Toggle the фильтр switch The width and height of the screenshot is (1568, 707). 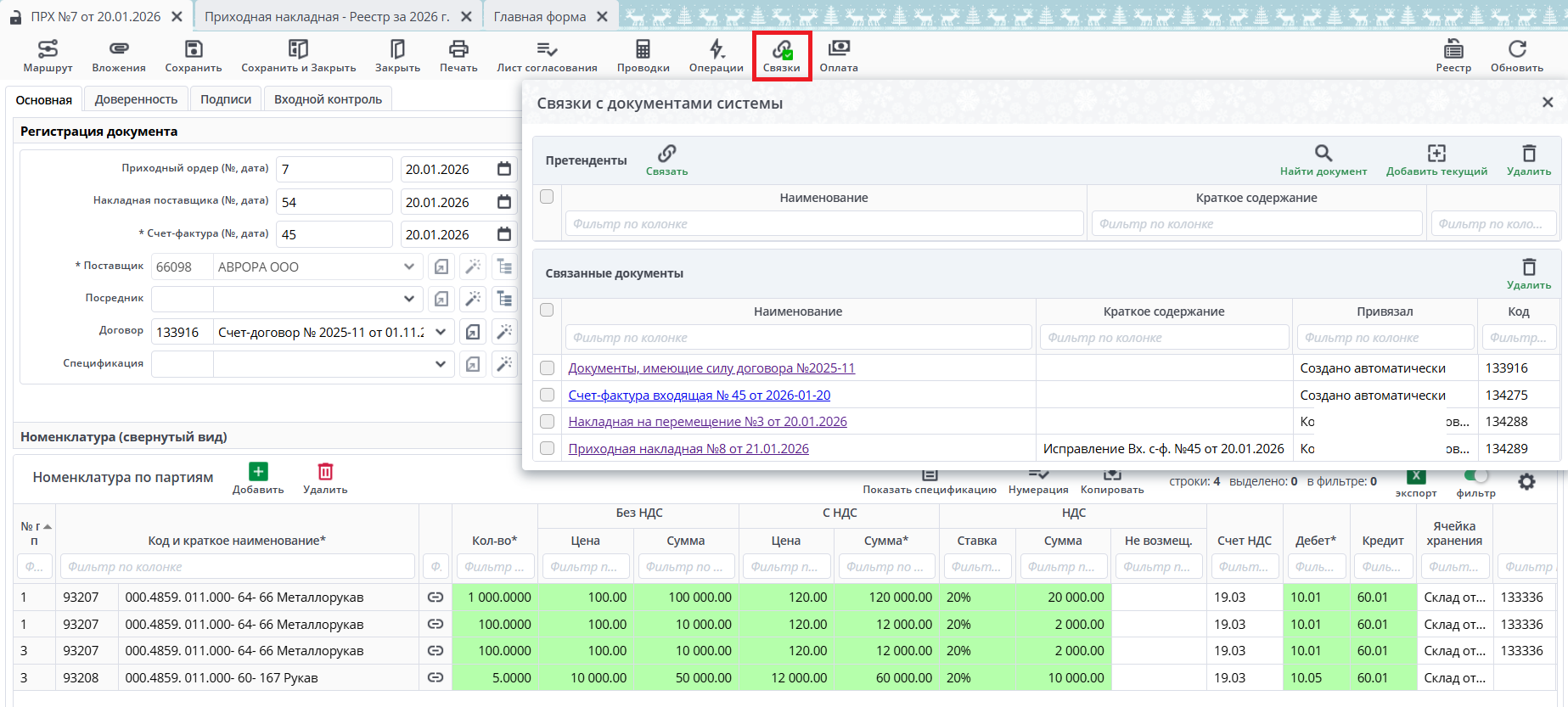(x=1476, y=476)
